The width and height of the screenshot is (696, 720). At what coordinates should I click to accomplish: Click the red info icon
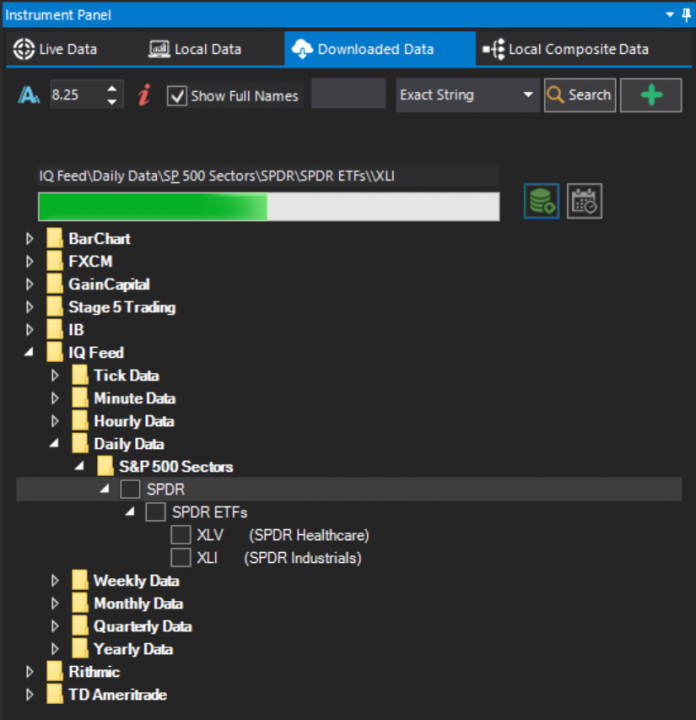(x=144, y=95)
